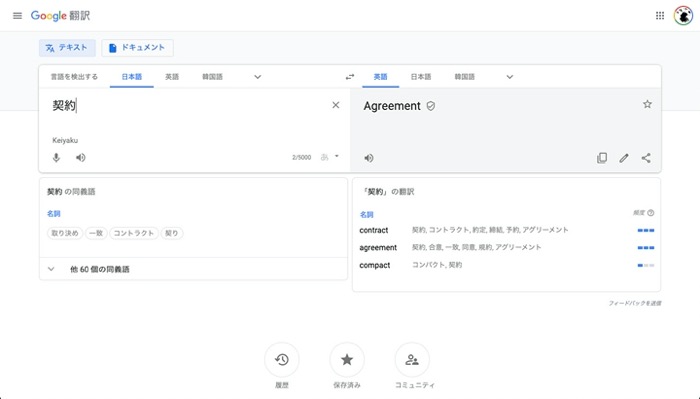The image size is (700, 399).
Task: Select 英語 as source language
Action: 172,77
